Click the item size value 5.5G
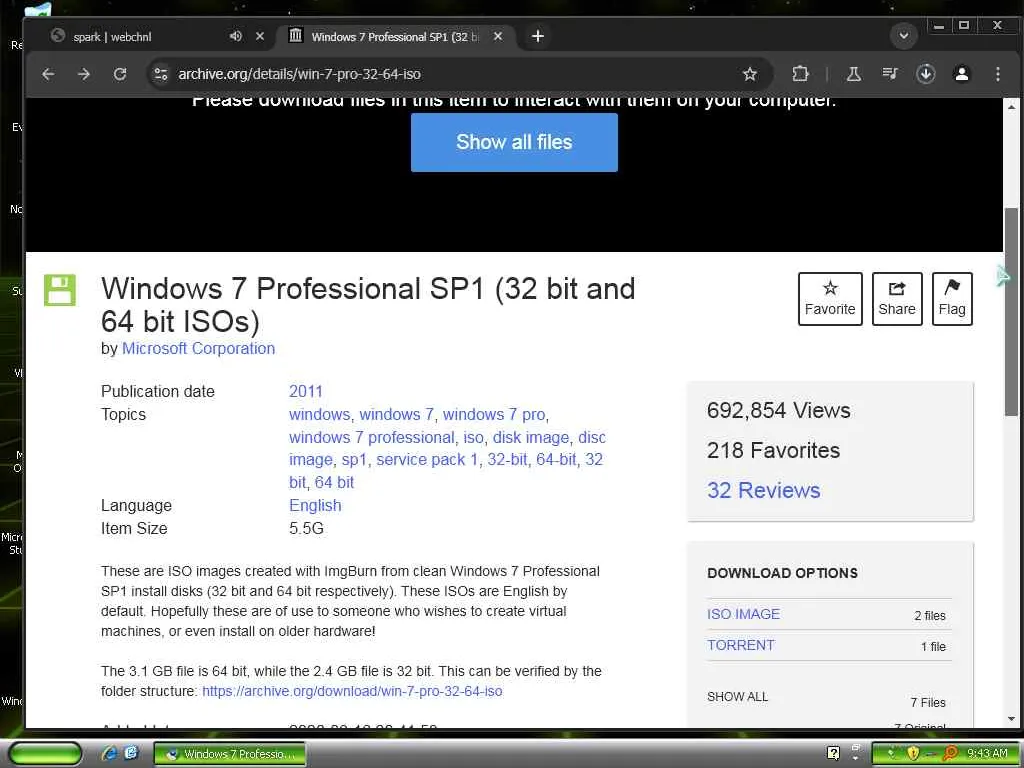The height and width of the screenshot is (768, 1024). 306,528
